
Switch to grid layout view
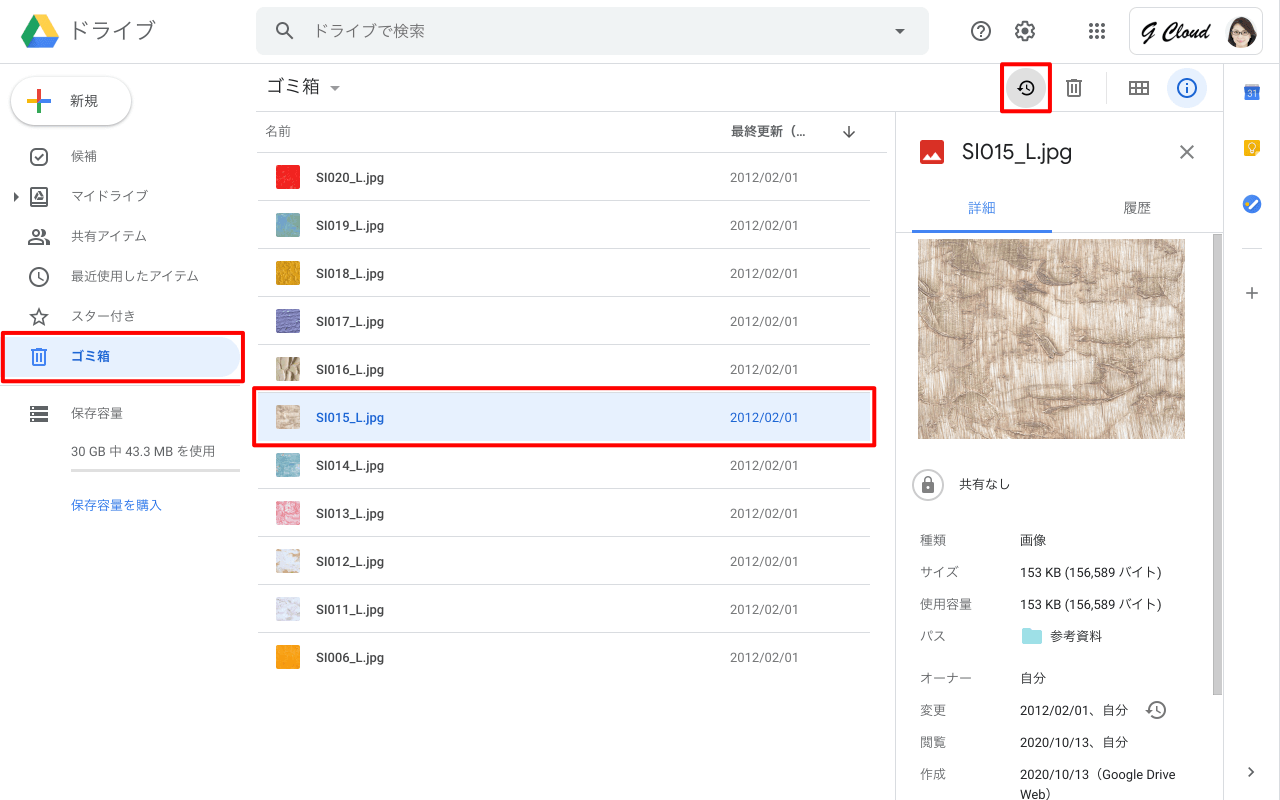click(1138, 88)
